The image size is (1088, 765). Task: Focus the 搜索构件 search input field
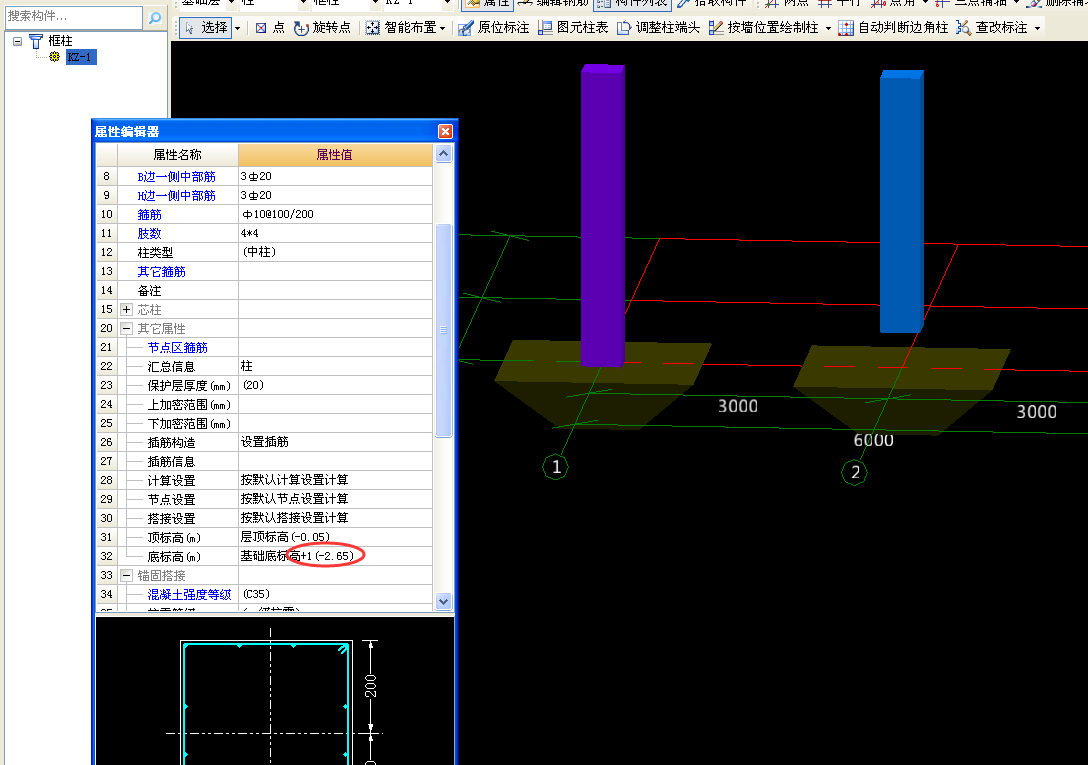tap(74, 17)
